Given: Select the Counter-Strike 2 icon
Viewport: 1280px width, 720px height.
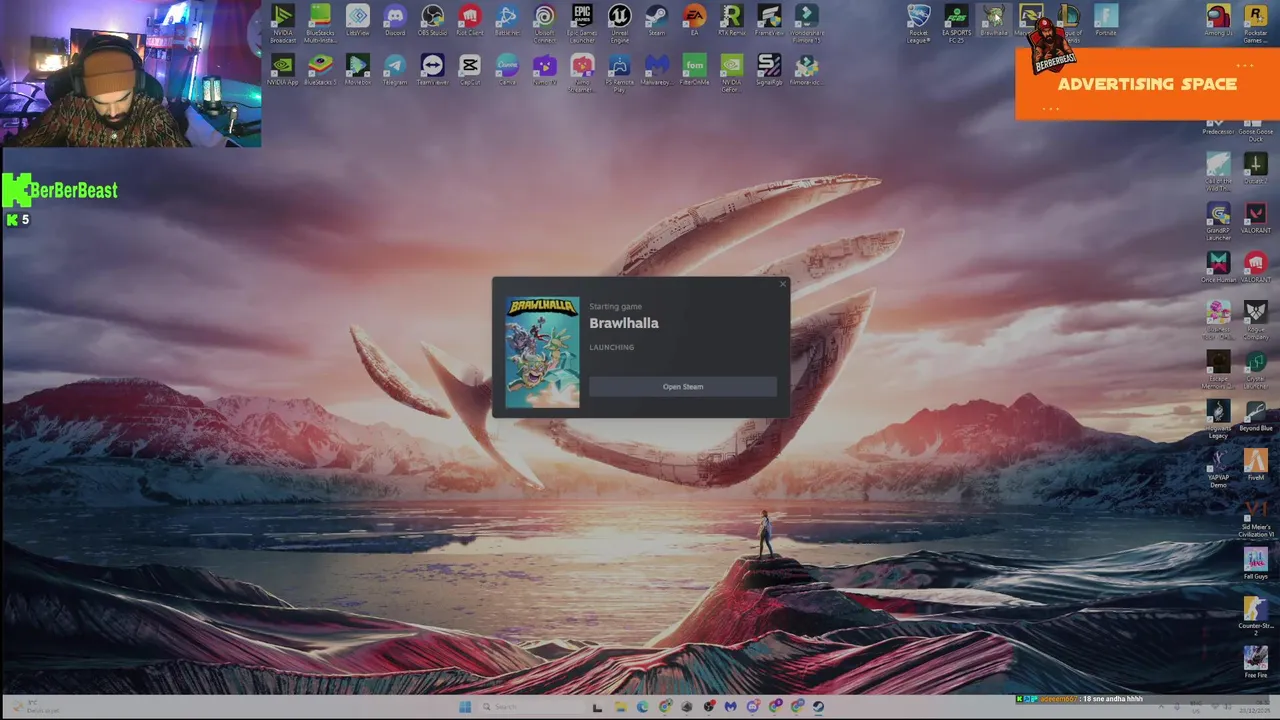Looking at the screenshot, I should 1255,616.
